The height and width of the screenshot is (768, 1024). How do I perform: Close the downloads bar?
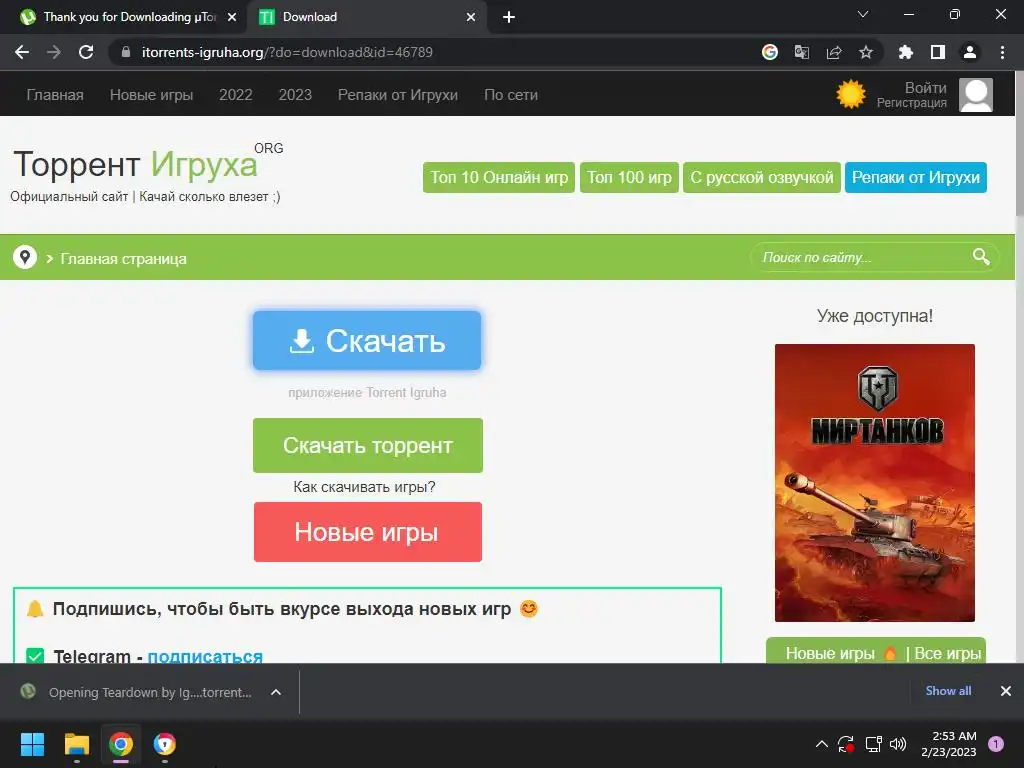(1006, 691)
